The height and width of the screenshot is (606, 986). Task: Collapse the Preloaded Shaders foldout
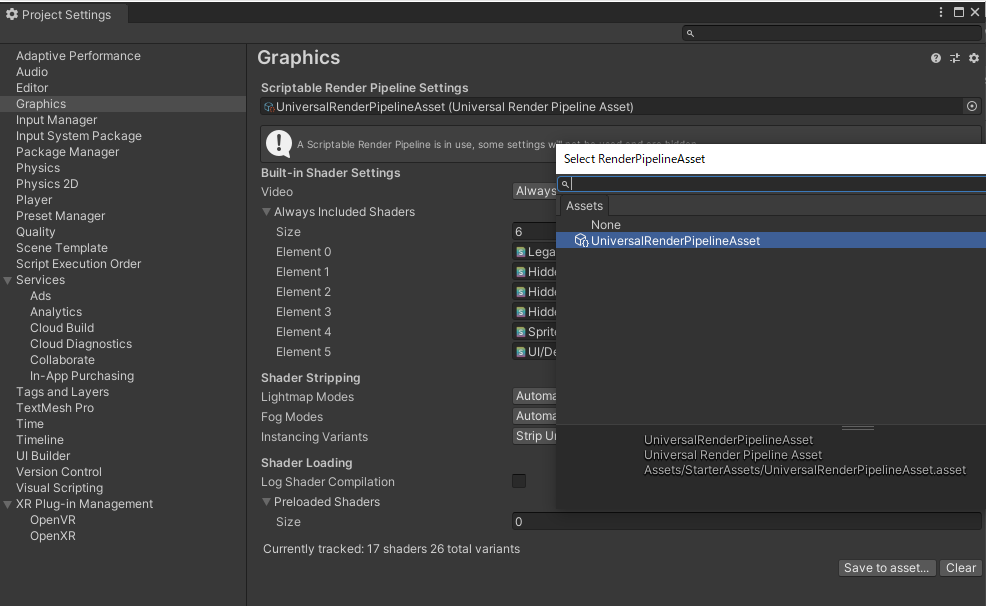[x=267, y=502]
